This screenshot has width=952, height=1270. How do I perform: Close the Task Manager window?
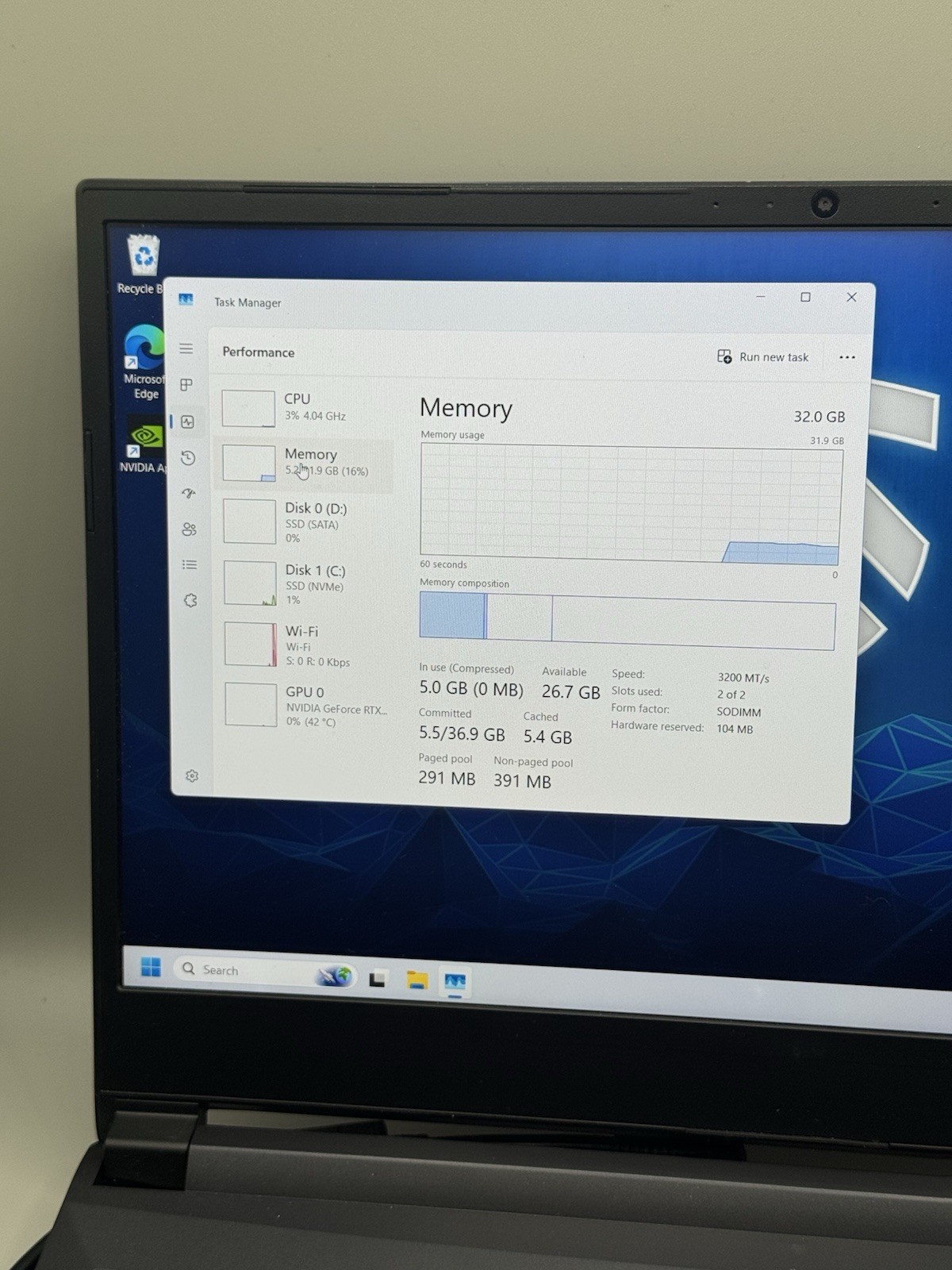point(851,297)
